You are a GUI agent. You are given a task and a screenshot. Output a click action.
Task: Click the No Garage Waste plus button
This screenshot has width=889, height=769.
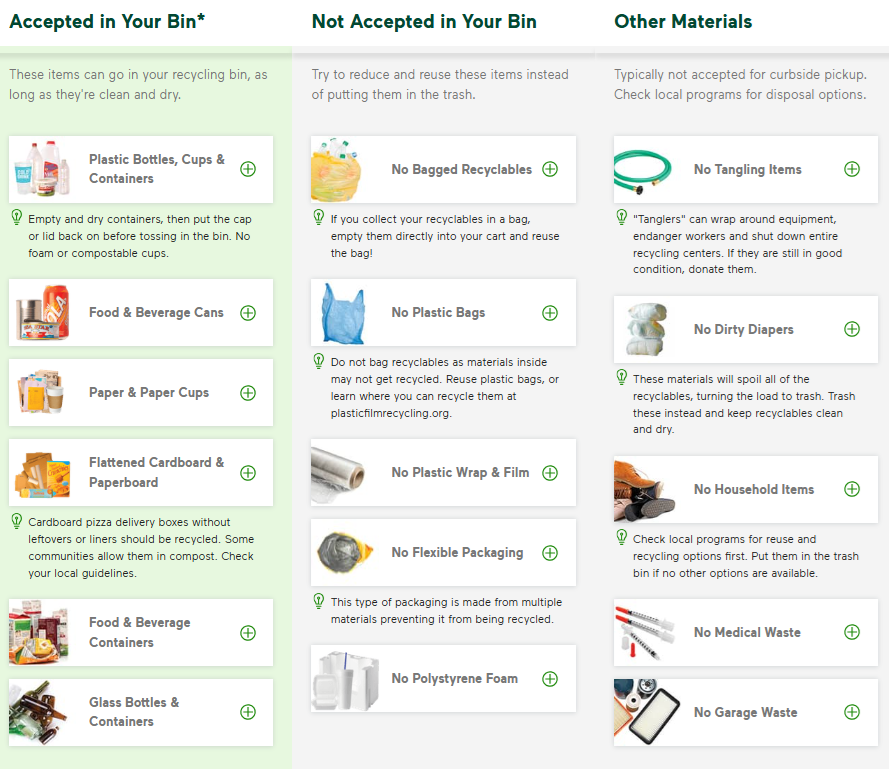852,711
